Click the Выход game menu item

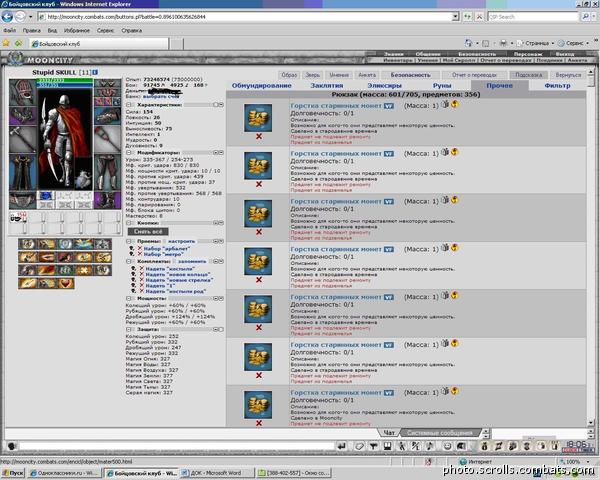point(565,54)
